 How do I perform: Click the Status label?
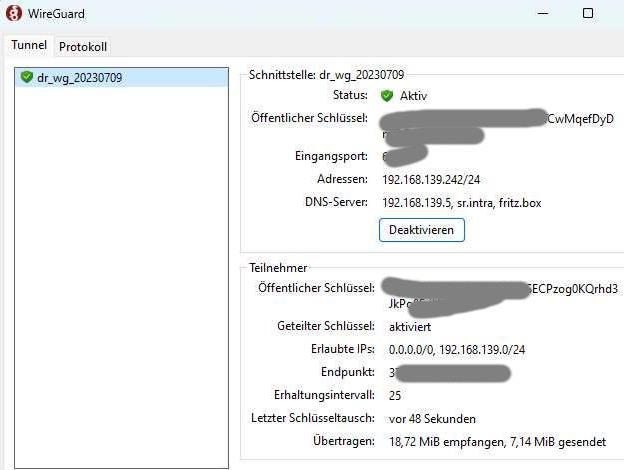(350, 95)
